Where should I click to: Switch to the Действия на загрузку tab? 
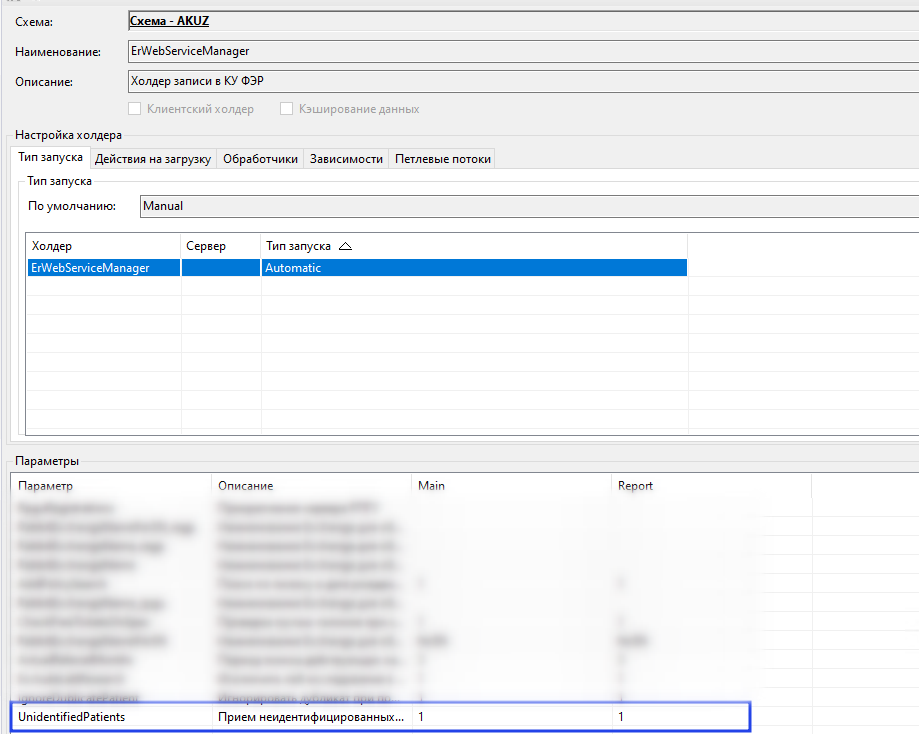pos(152,159)
